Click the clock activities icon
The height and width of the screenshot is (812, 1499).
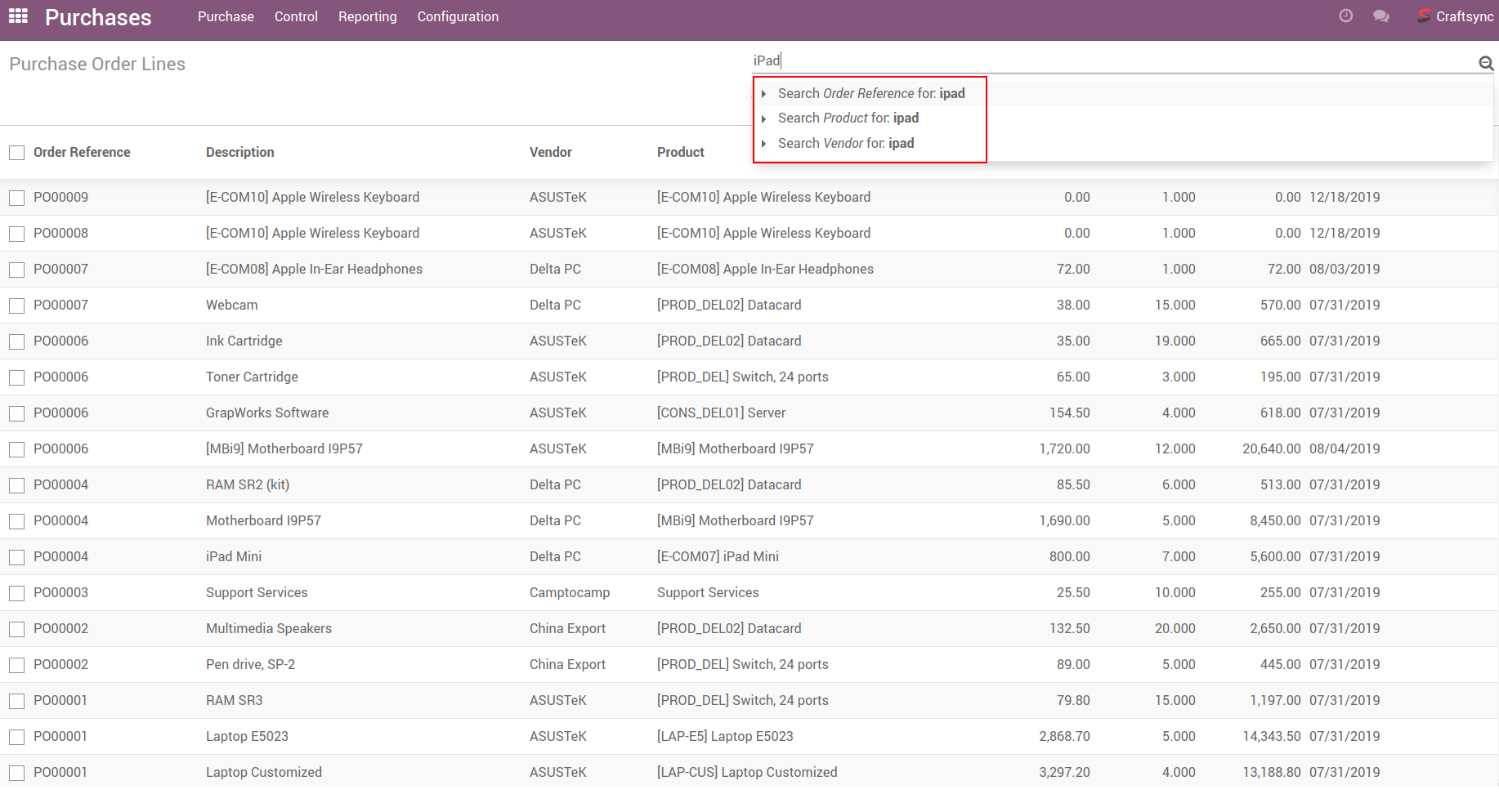(1345, 16)
